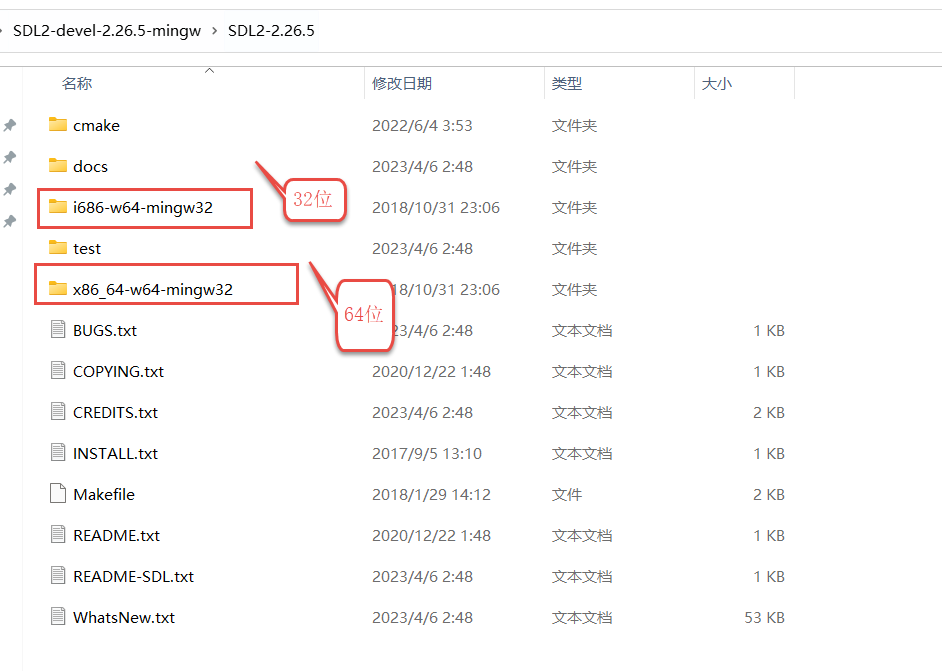942x671 pixels.
Task: Open the cmake folder icon
Action: tap(60, 124)
